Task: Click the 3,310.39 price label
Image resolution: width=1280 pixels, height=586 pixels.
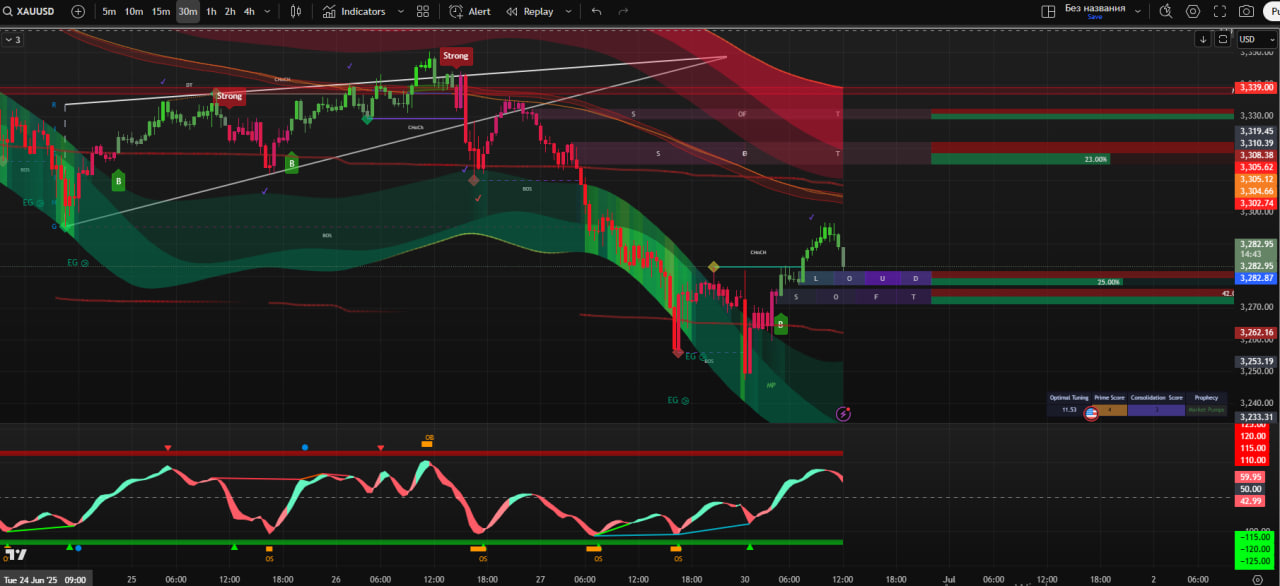Action: click(1257, 143)
